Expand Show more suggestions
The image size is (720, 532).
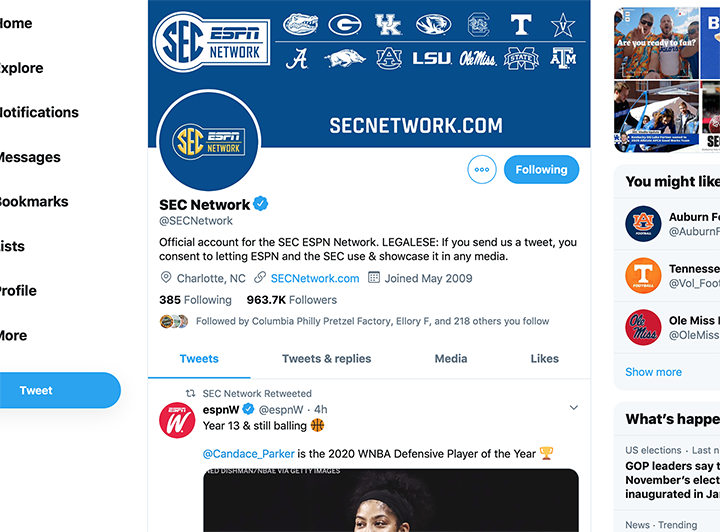coord(653,372)
